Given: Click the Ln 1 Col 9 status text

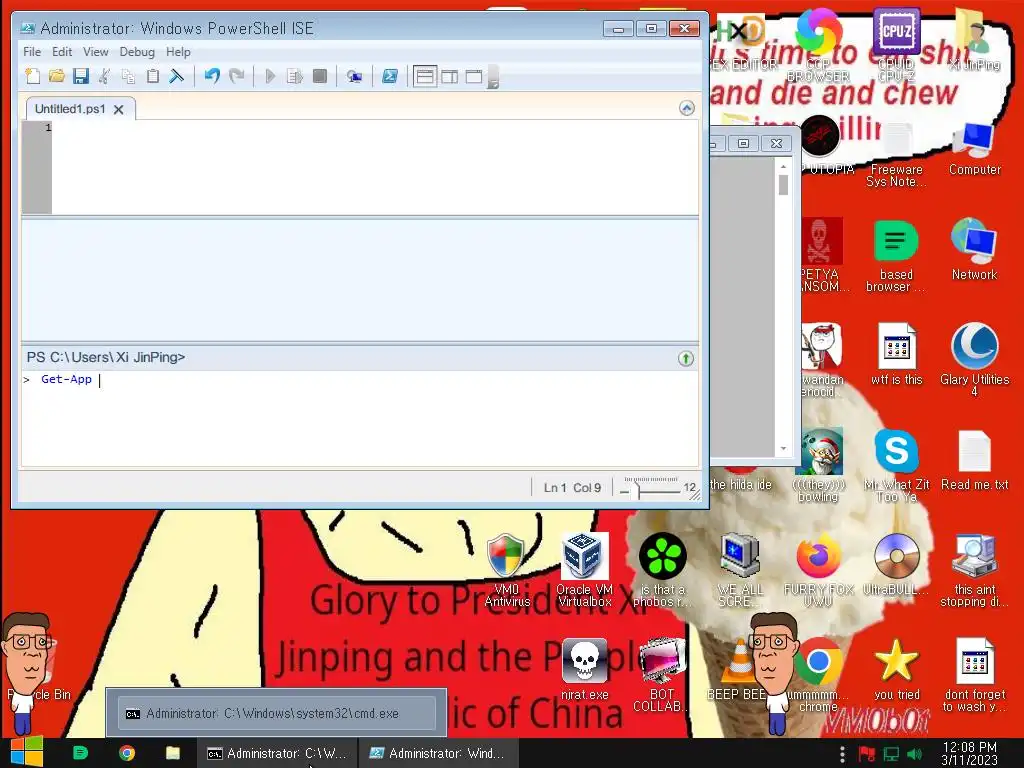Looking at the screenshot, I should pyautogui.click(x=572, y=488).
